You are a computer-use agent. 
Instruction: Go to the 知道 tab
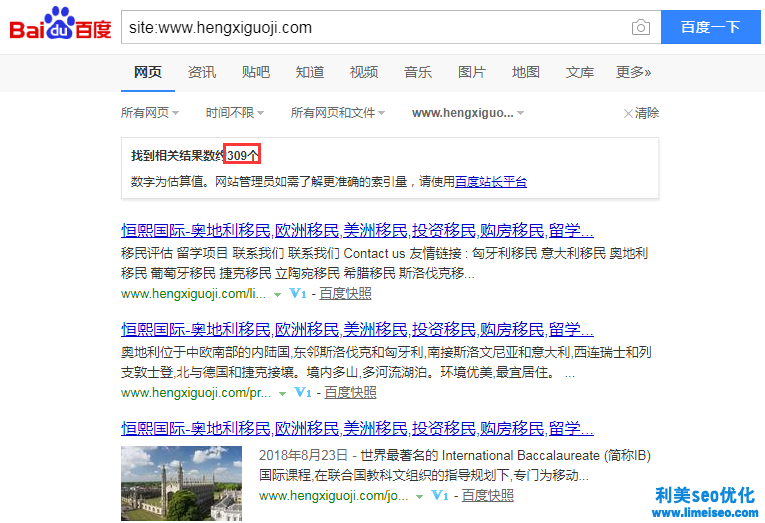(x=310, y=72)
